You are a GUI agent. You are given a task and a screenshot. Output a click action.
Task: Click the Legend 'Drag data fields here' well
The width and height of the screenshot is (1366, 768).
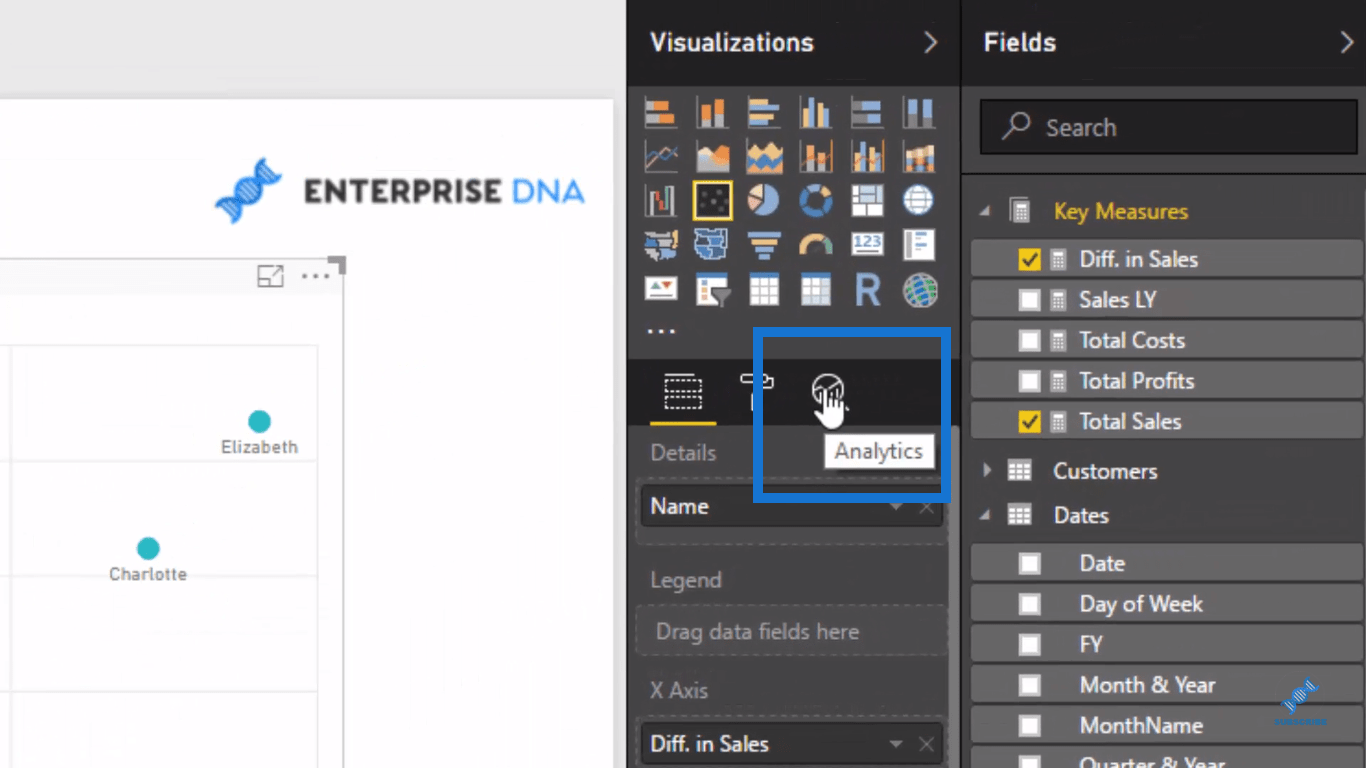tap(791, 631)
